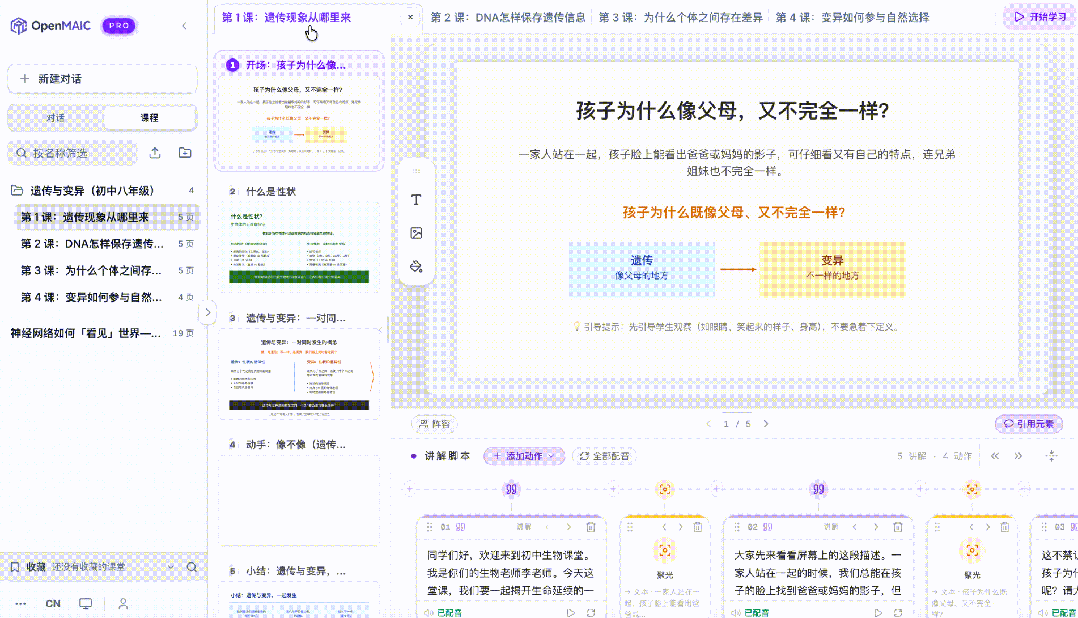Click the plus insert marker at the timeline start

pyautogui.click(x=410, y=489)
